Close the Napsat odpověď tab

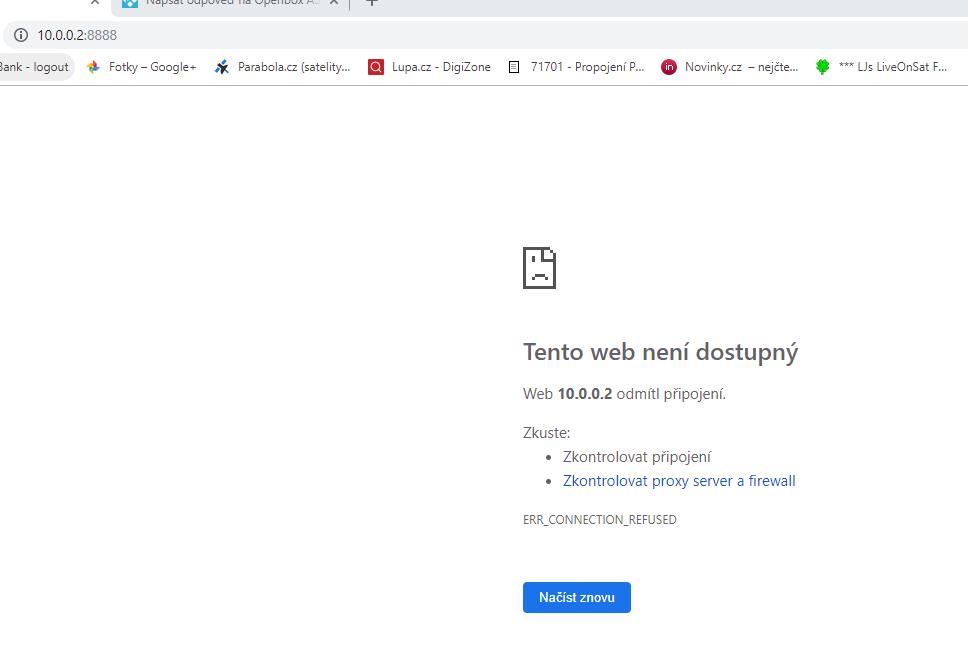click(335, 3)
